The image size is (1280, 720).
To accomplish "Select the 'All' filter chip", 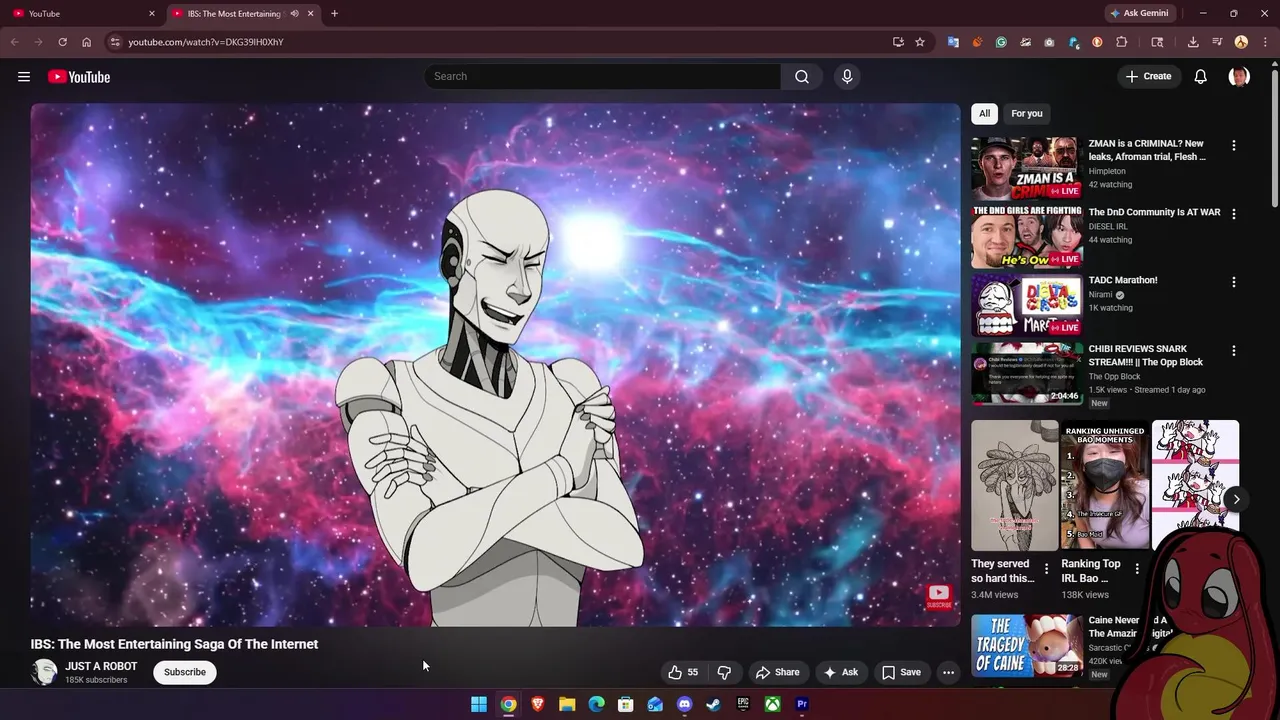I will click(x=984, y=114).
